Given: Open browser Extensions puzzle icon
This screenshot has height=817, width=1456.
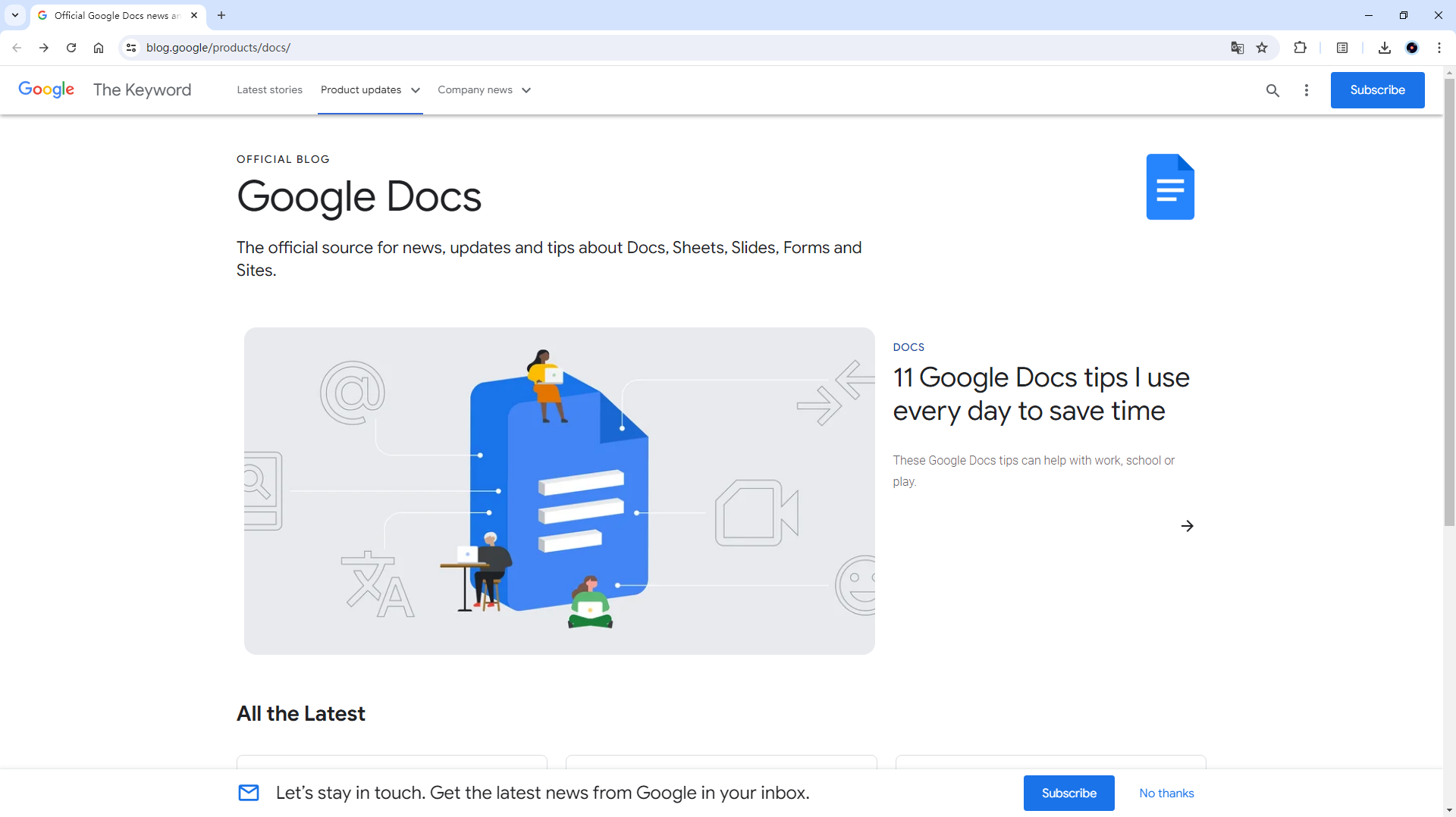Looking at the screenshot, I should (1300, 48).
